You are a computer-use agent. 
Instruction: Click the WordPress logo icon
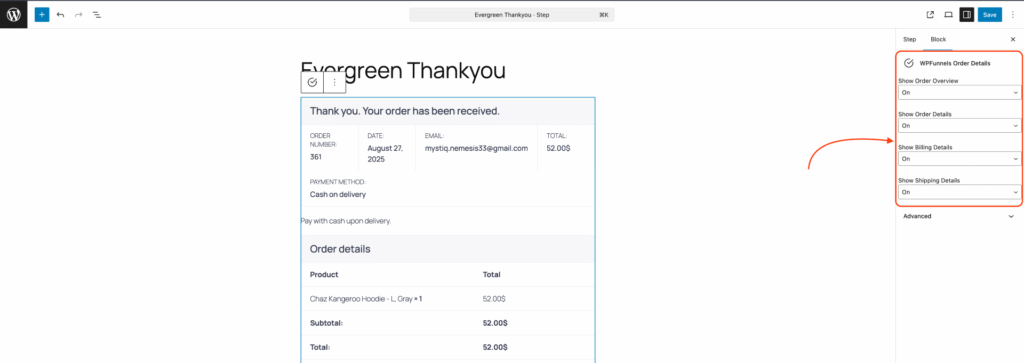pos(14,14)
